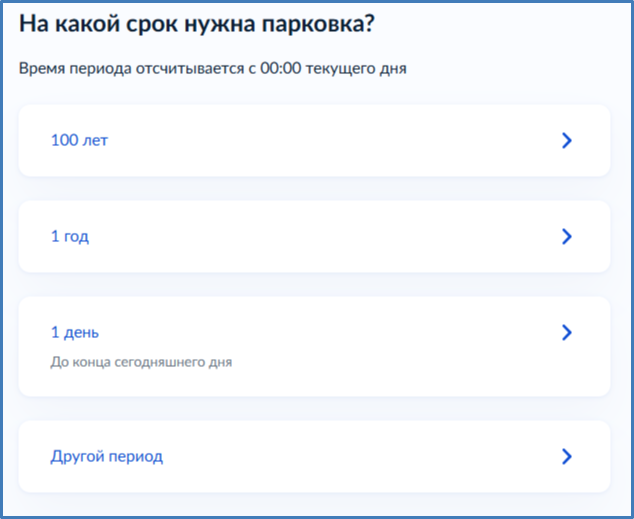Choose the 100-year option card
The width and height of the screenshot is (634, 519).
pos(314,141)
